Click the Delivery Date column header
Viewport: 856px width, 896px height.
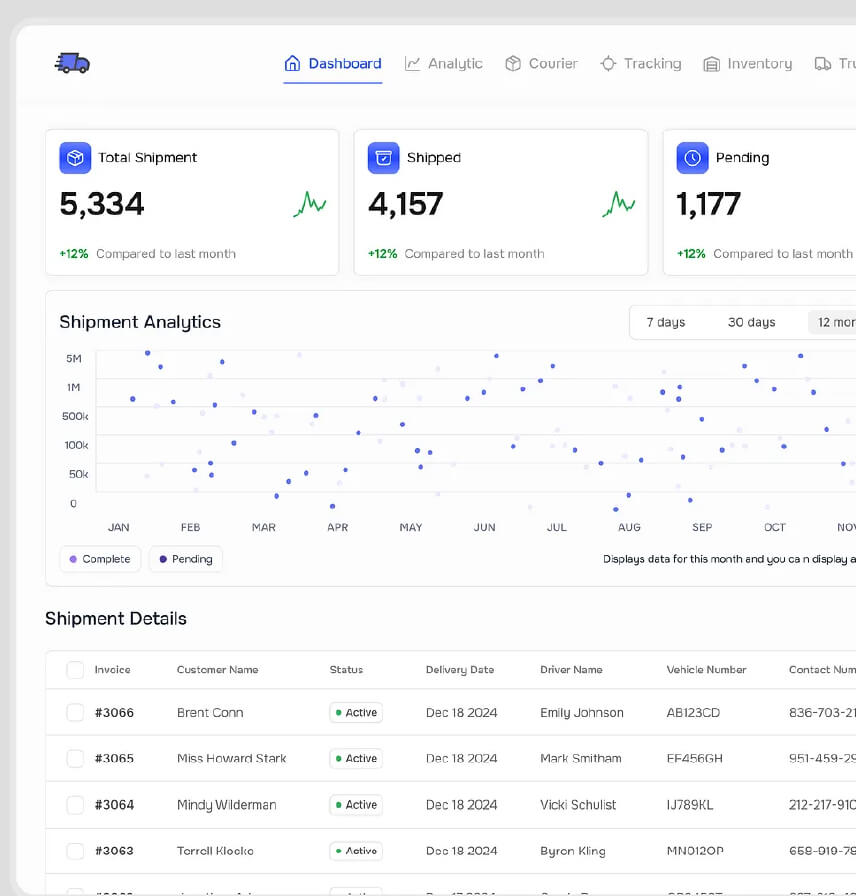[x=459, y=670]
